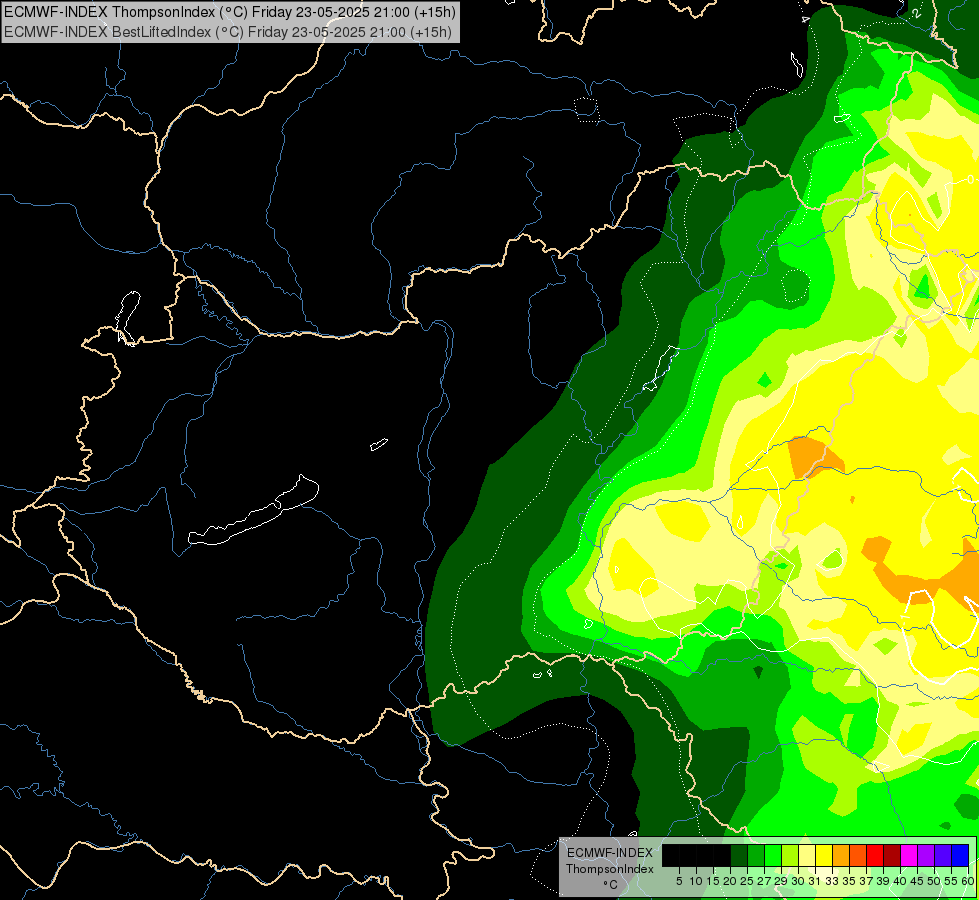Click the legend's "ThompsonIndex" label
979x900 pixels.
(610, 869)
